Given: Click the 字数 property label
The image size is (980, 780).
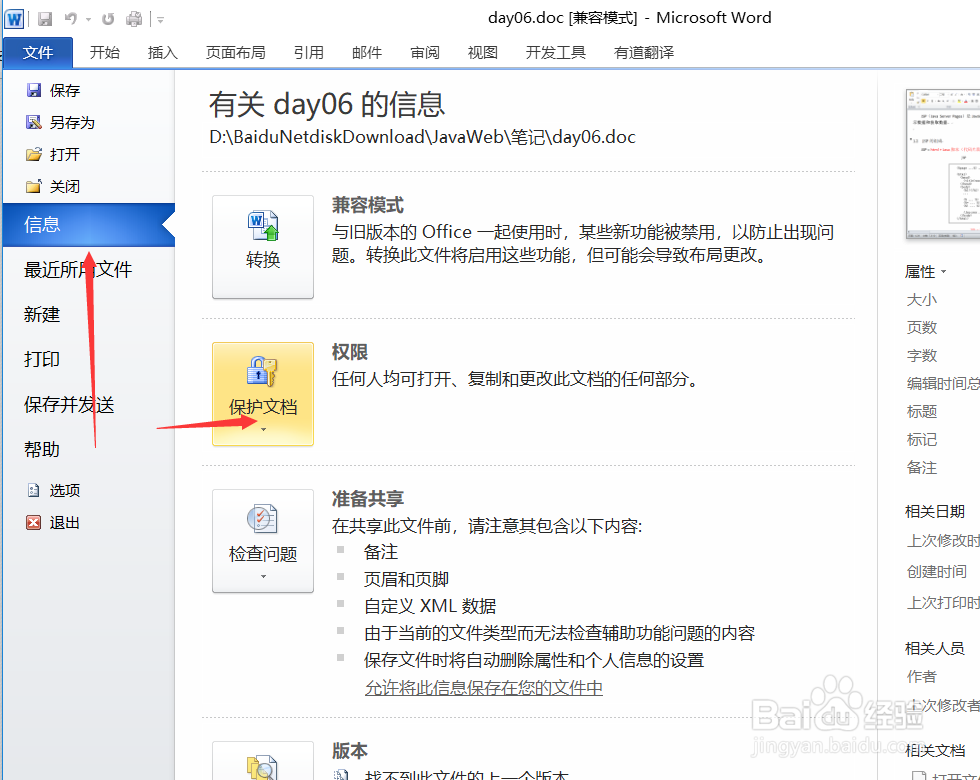Looking at the screenshot, I should pos(922,356).
